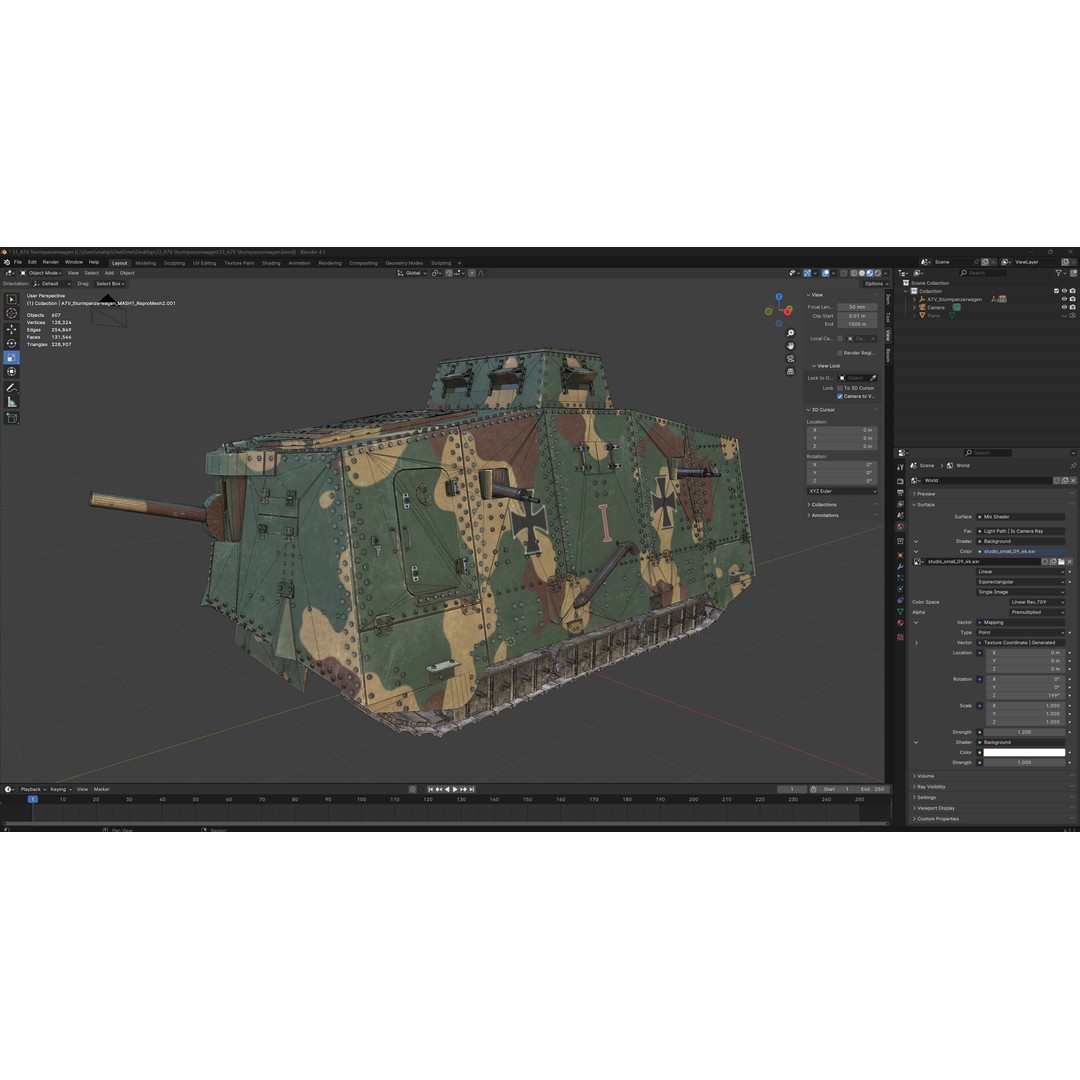Enable the Render Region checkbox
The height and width of the screenshot is (1080, 1080).
(x=840, y=353)
